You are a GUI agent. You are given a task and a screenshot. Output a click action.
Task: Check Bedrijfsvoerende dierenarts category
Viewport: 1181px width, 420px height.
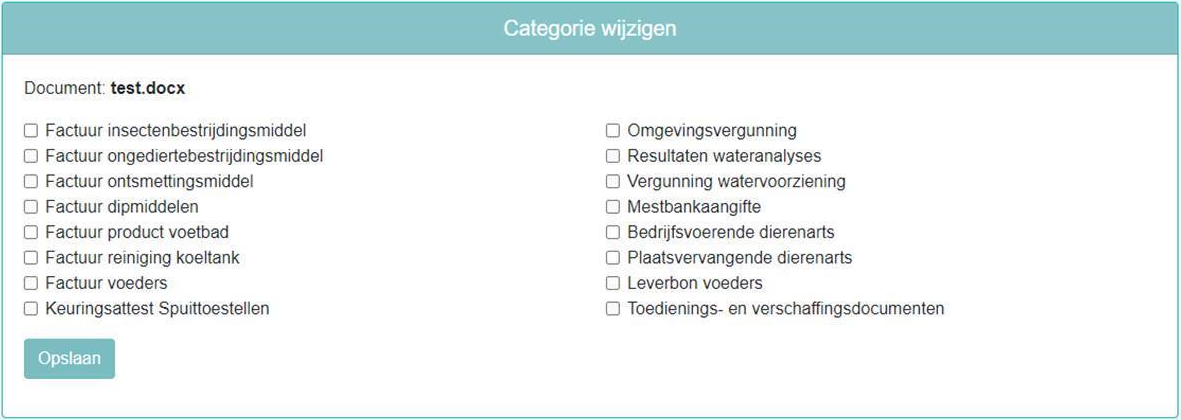pyautogui.click(x=613, y=233)
